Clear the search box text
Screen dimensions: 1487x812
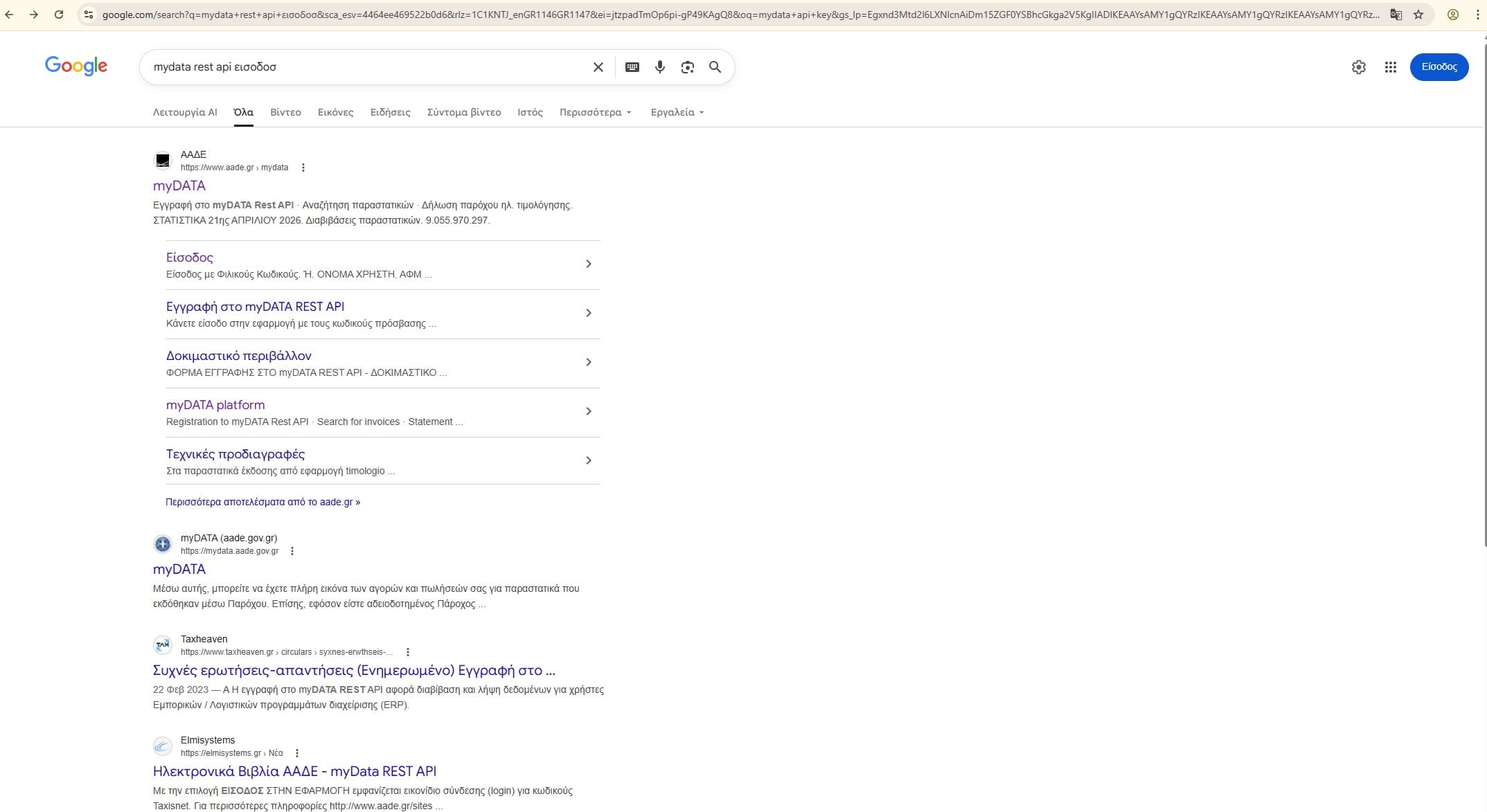click(598, 67)
